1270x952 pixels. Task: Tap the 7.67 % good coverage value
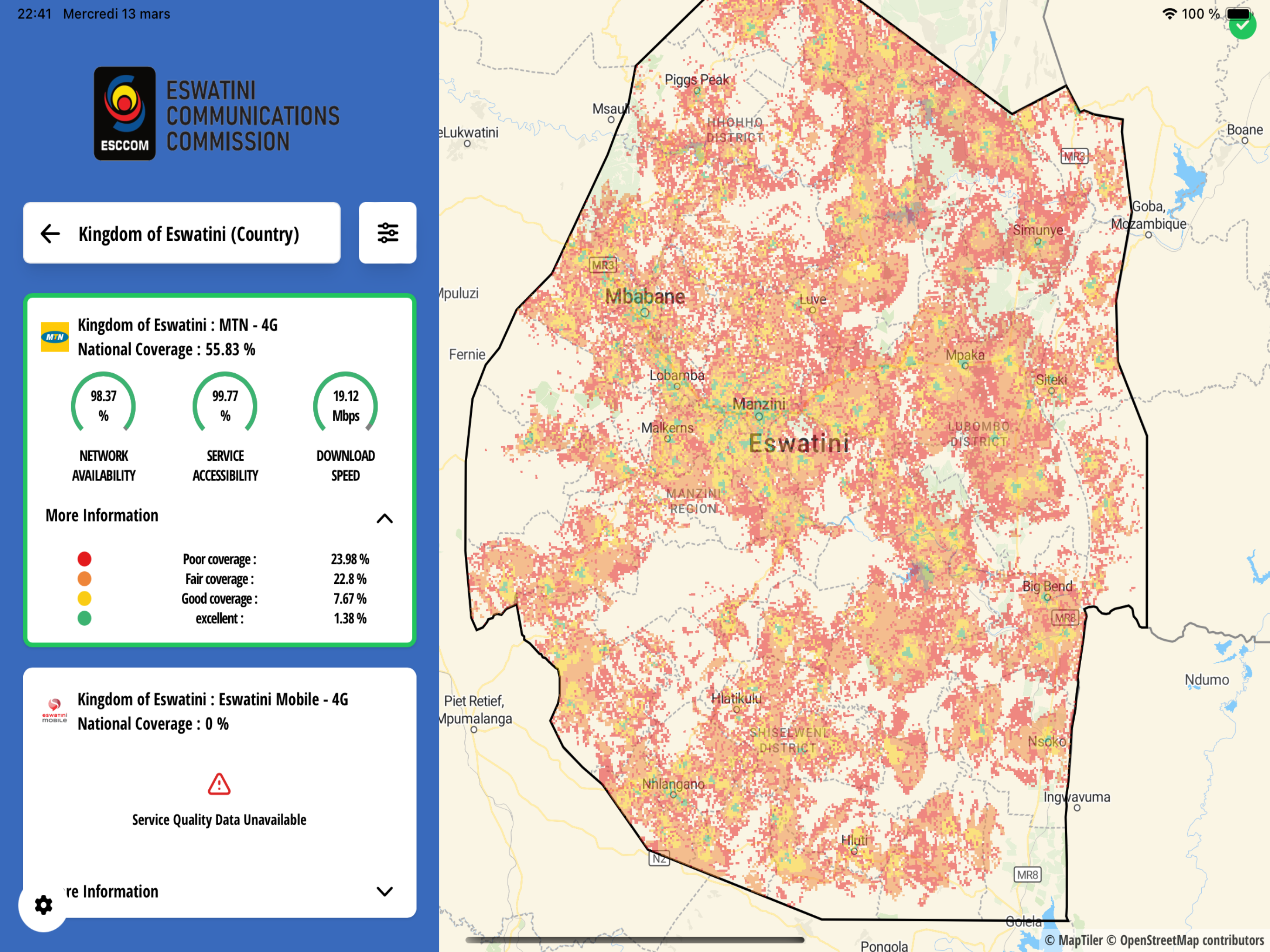[x=350, y=599]
